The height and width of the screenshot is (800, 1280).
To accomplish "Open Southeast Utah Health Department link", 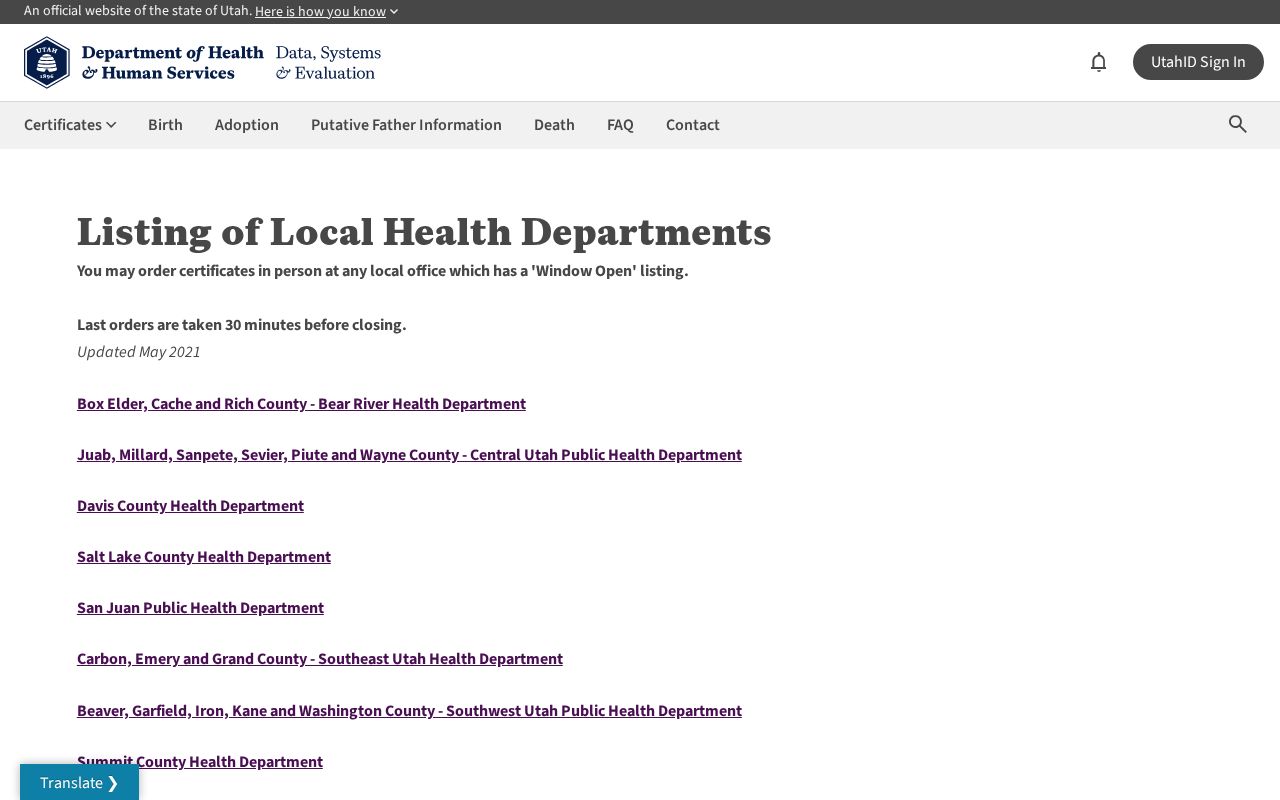I will pyautogui.click(x=320, y=658).
